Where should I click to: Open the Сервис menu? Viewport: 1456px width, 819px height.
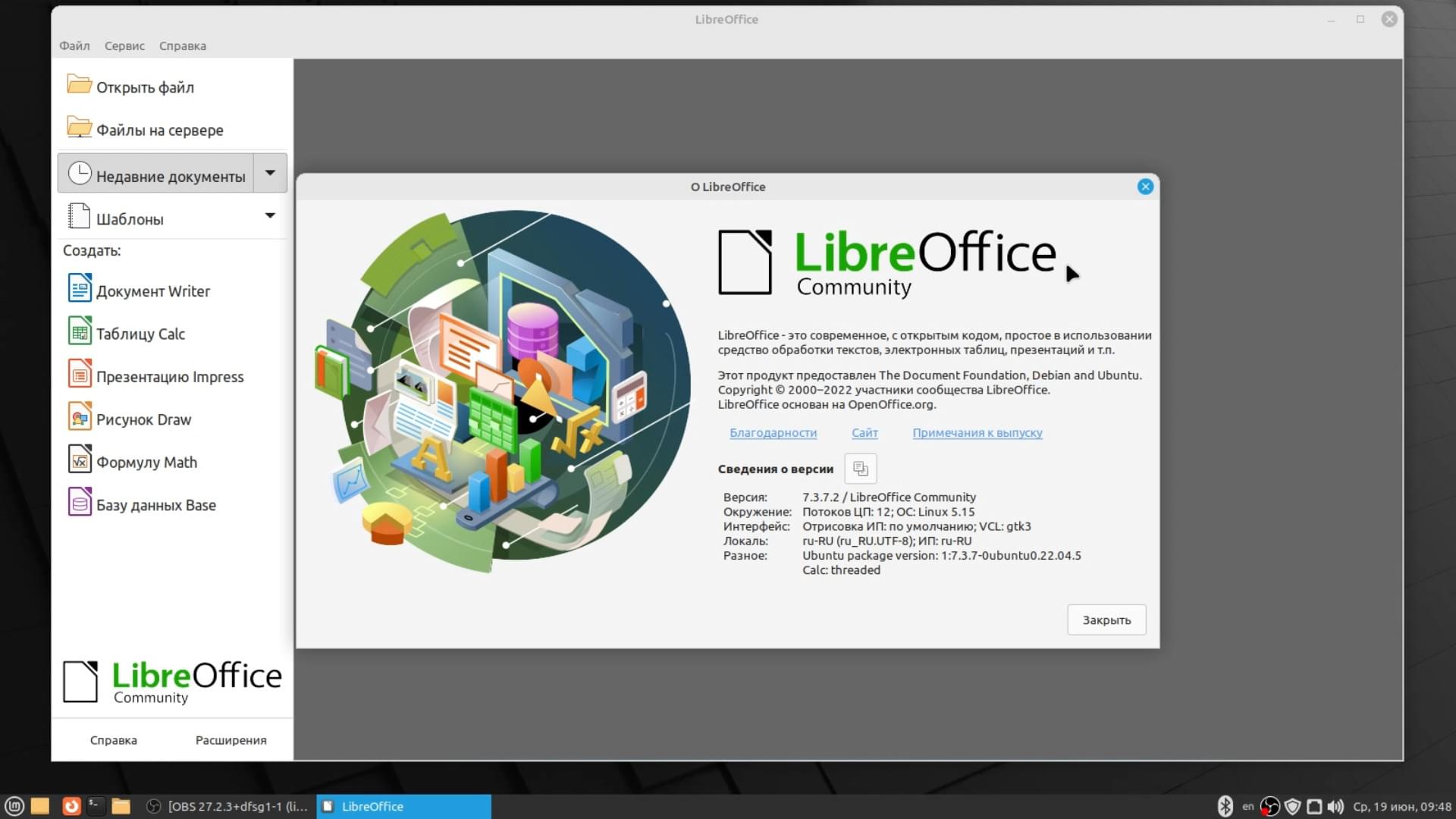click(124, 45)
